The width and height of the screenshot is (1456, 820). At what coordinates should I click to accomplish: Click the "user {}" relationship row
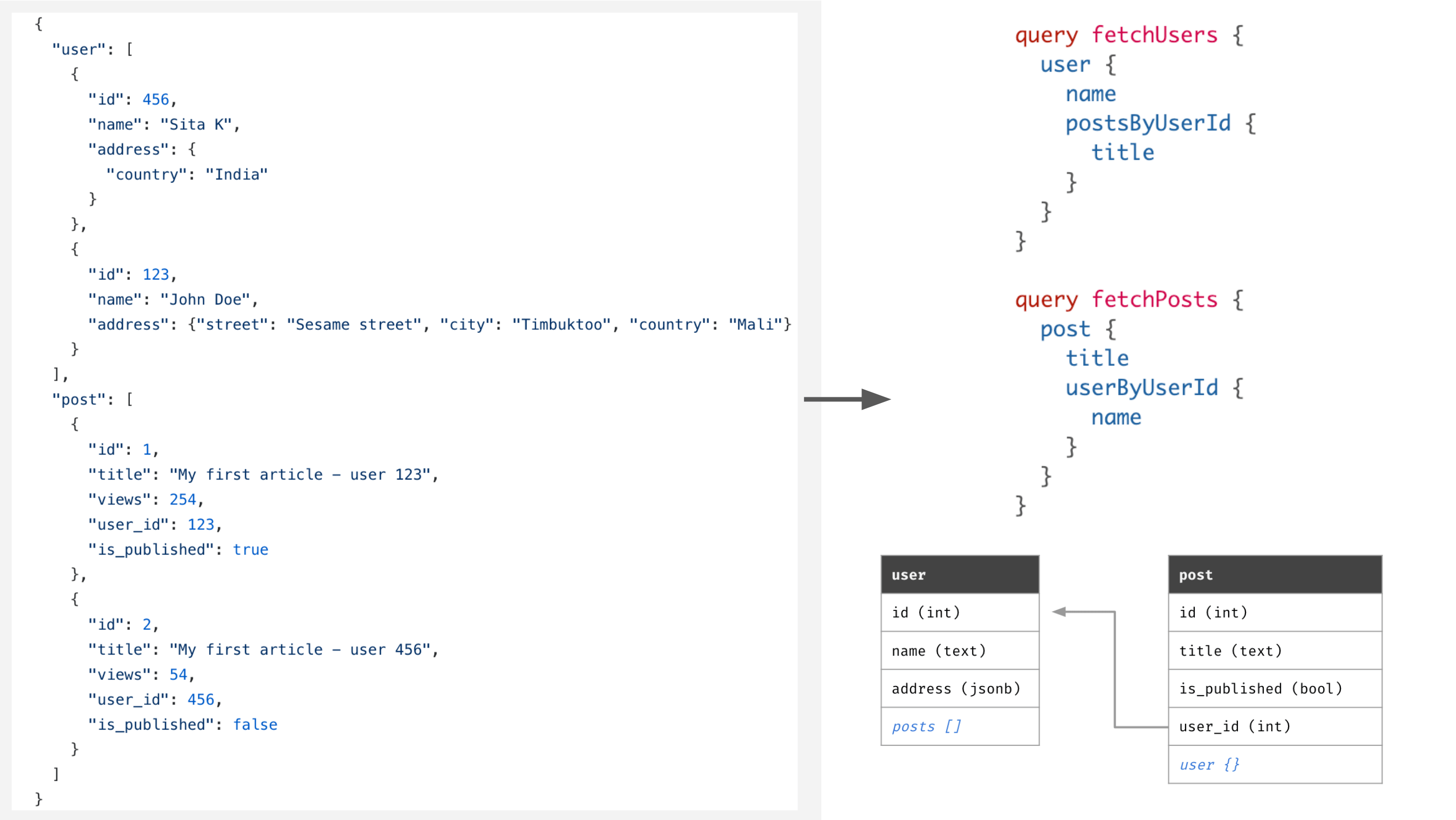[x=1275, y=765]
